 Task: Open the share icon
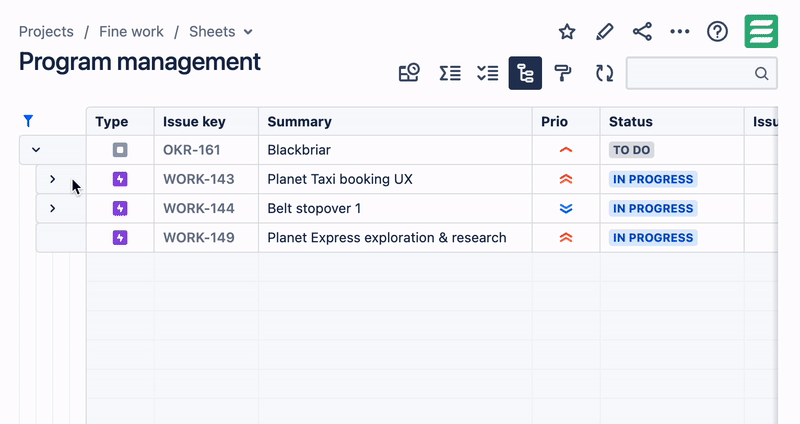(x=642, y=32)
